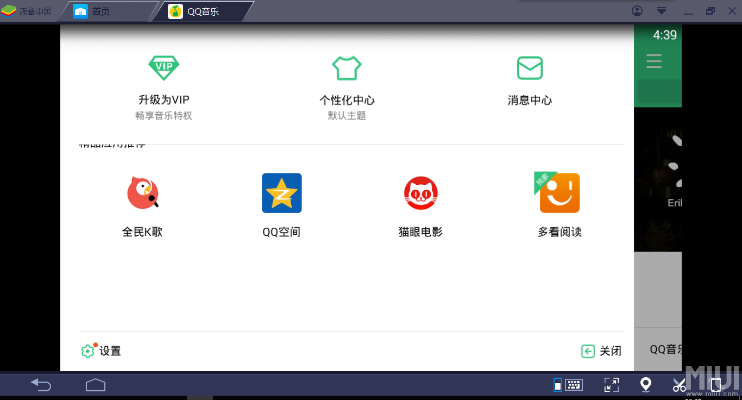Click the 消息中心 label
742x400 pixels.
point(530,100)
